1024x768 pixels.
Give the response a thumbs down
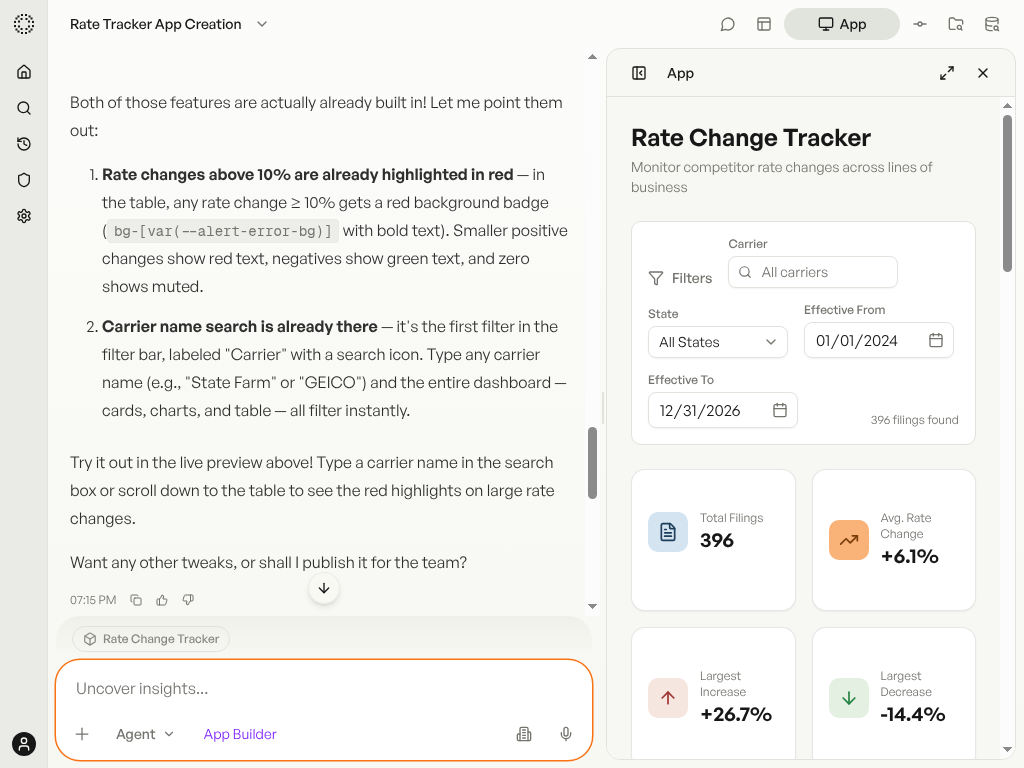pyautogui.click(x=188, y=600)
